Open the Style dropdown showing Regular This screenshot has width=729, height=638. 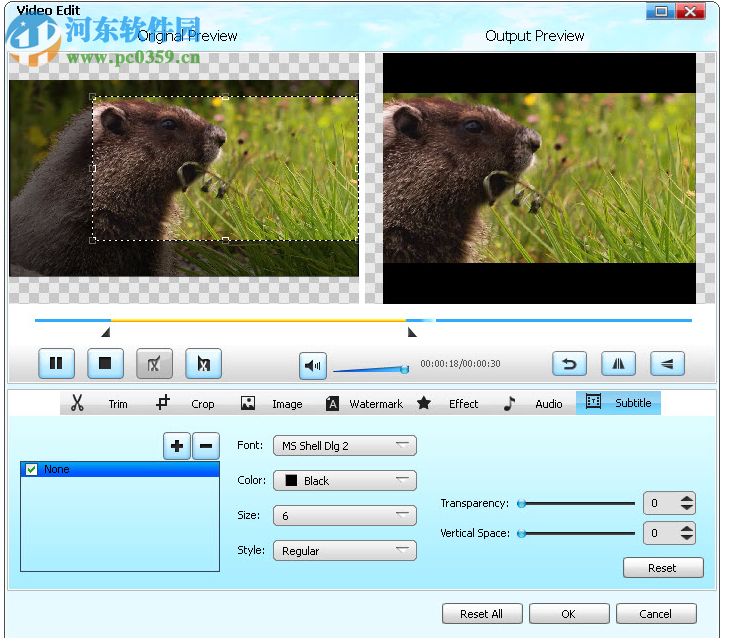tap(345, 551)
